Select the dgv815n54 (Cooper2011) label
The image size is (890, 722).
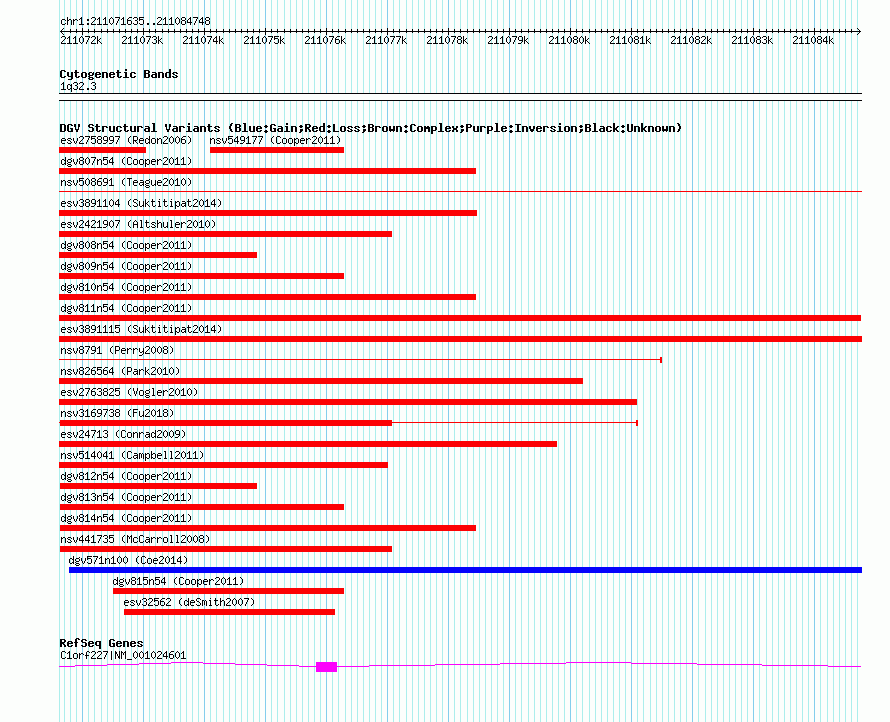(x=178, y=581)
